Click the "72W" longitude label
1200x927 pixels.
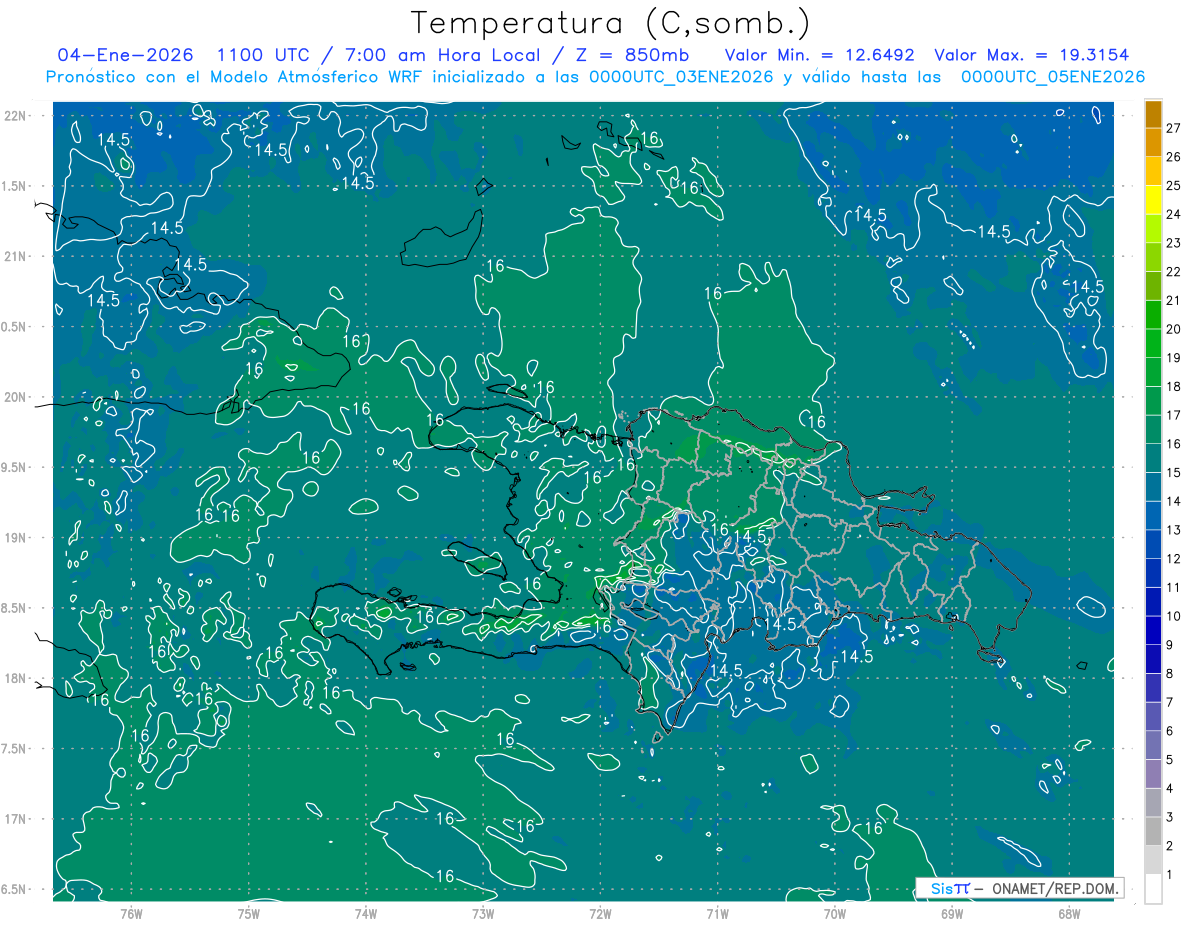tap(601, 912)
